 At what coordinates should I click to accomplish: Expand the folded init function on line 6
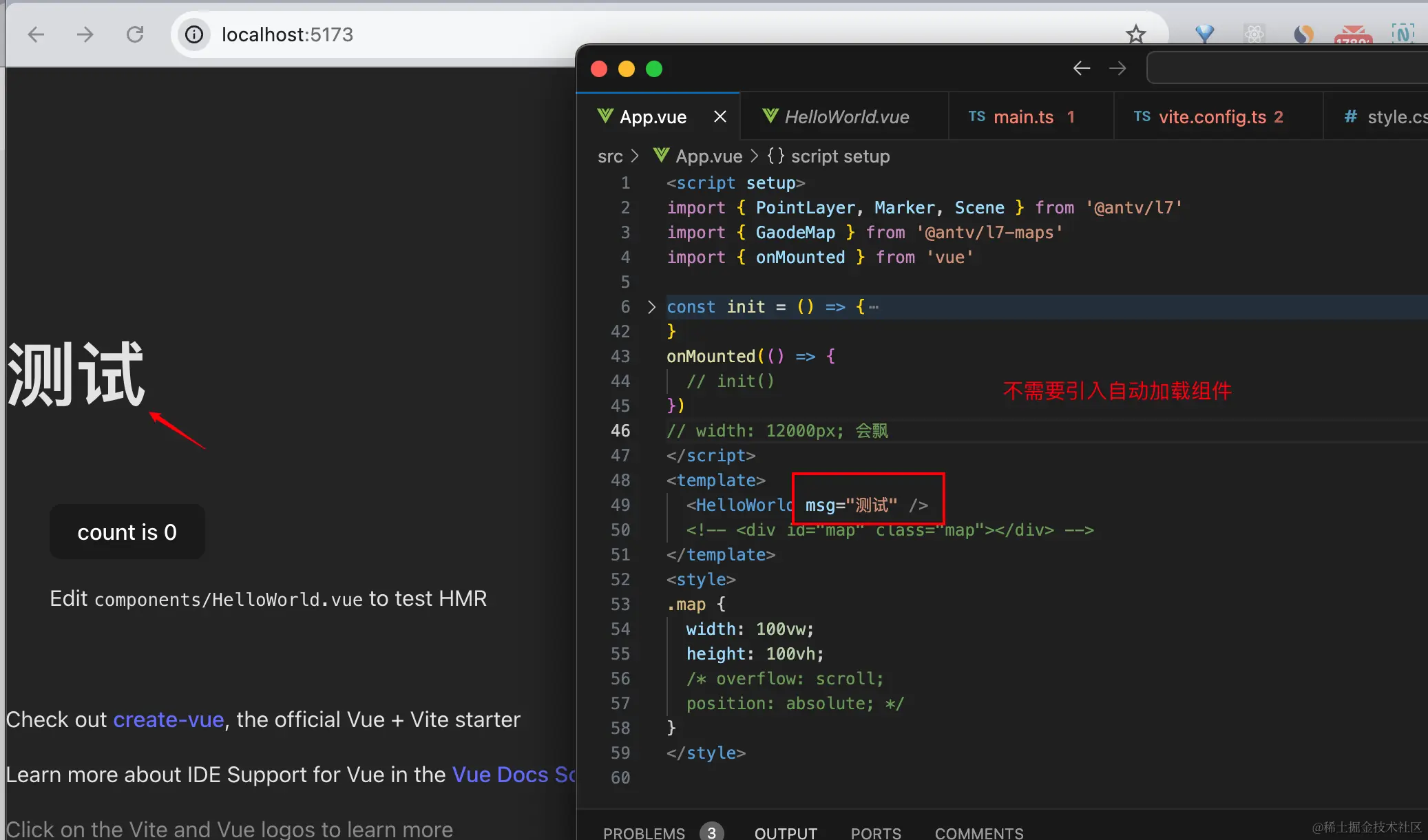pos(651,307)
